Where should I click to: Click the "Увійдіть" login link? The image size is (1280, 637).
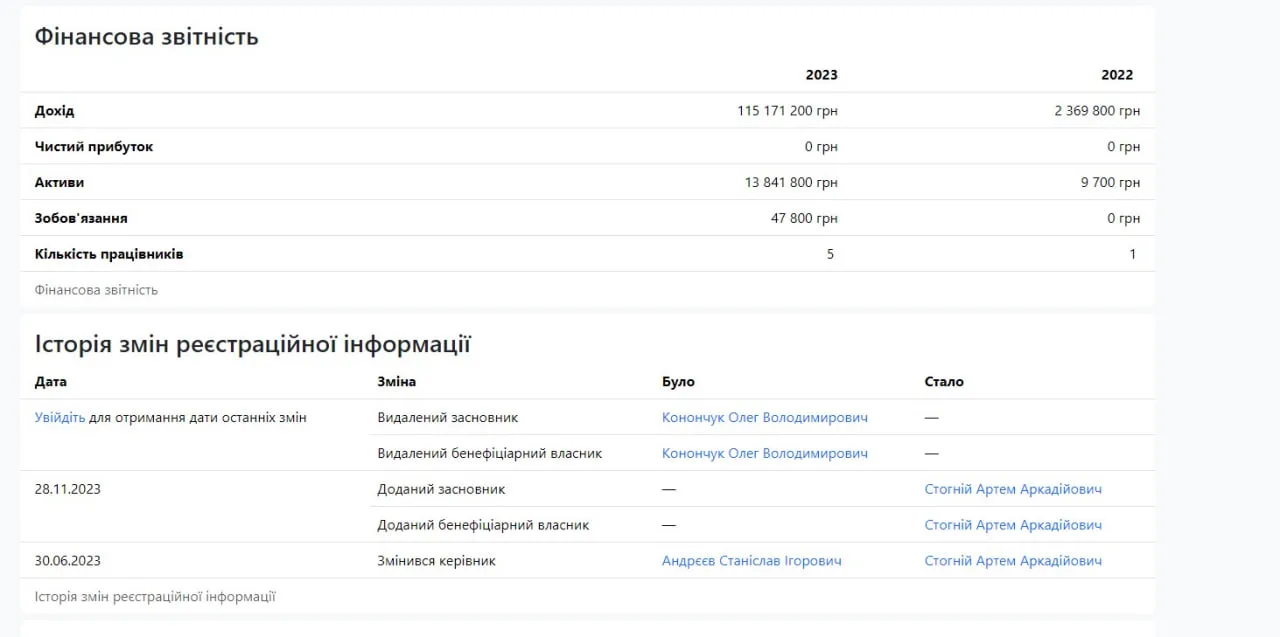point(60,417)
